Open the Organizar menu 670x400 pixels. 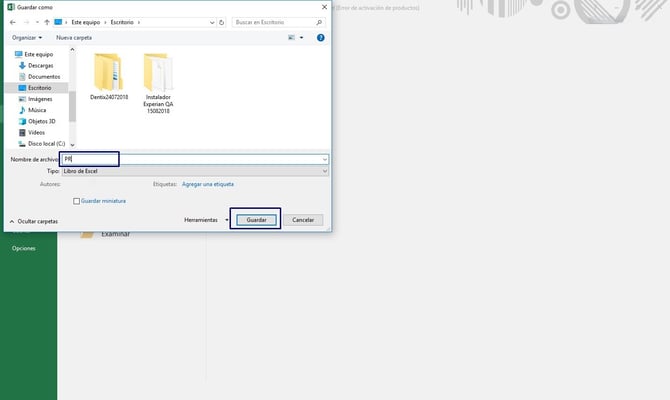[x=27, y=37]
